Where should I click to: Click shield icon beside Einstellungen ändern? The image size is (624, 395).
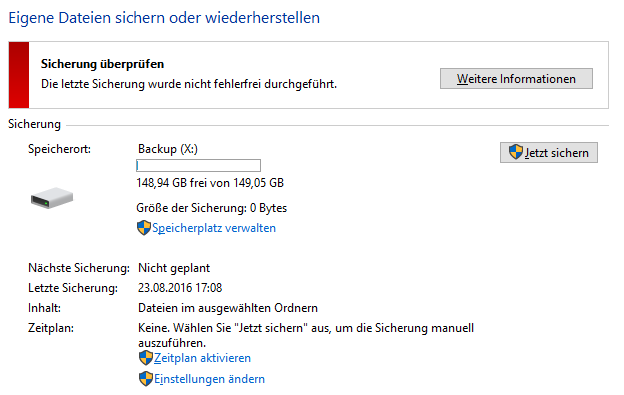tap(146, 379)
